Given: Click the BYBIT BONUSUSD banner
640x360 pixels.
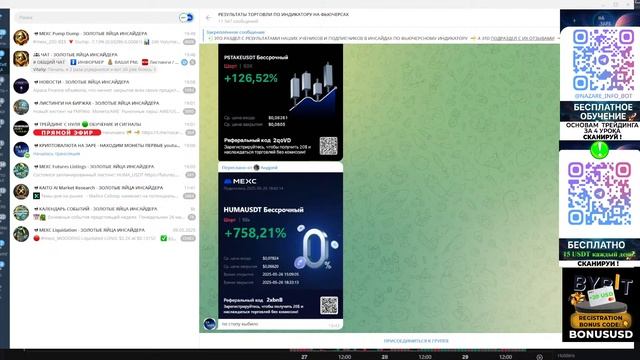Looking at the screenshot, I should coord(600,305).
